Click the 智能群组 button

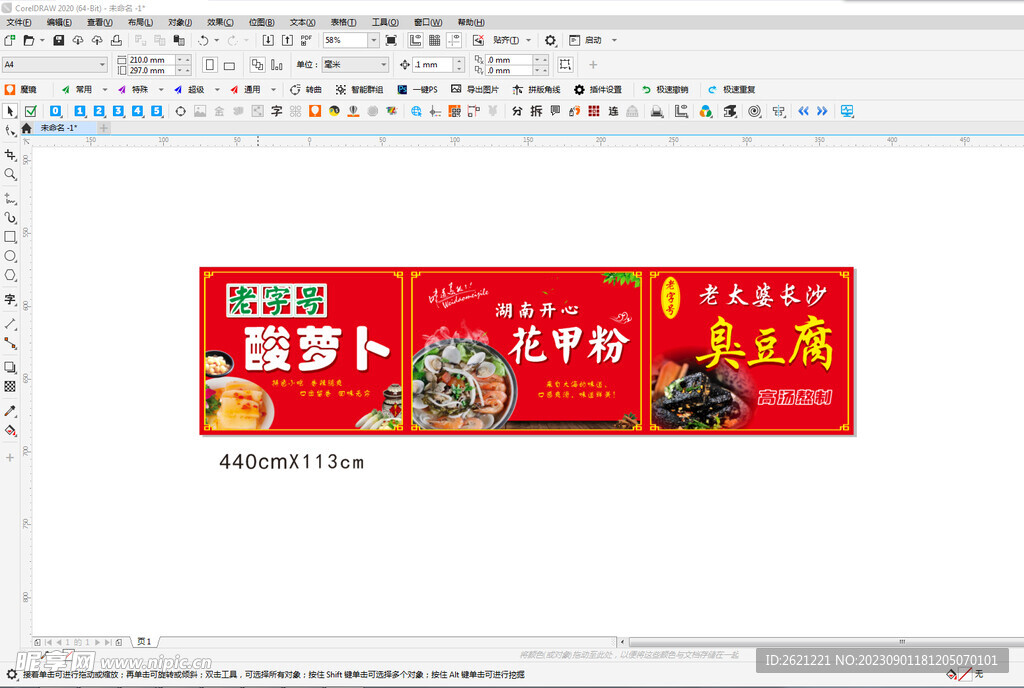coord(359,89)
